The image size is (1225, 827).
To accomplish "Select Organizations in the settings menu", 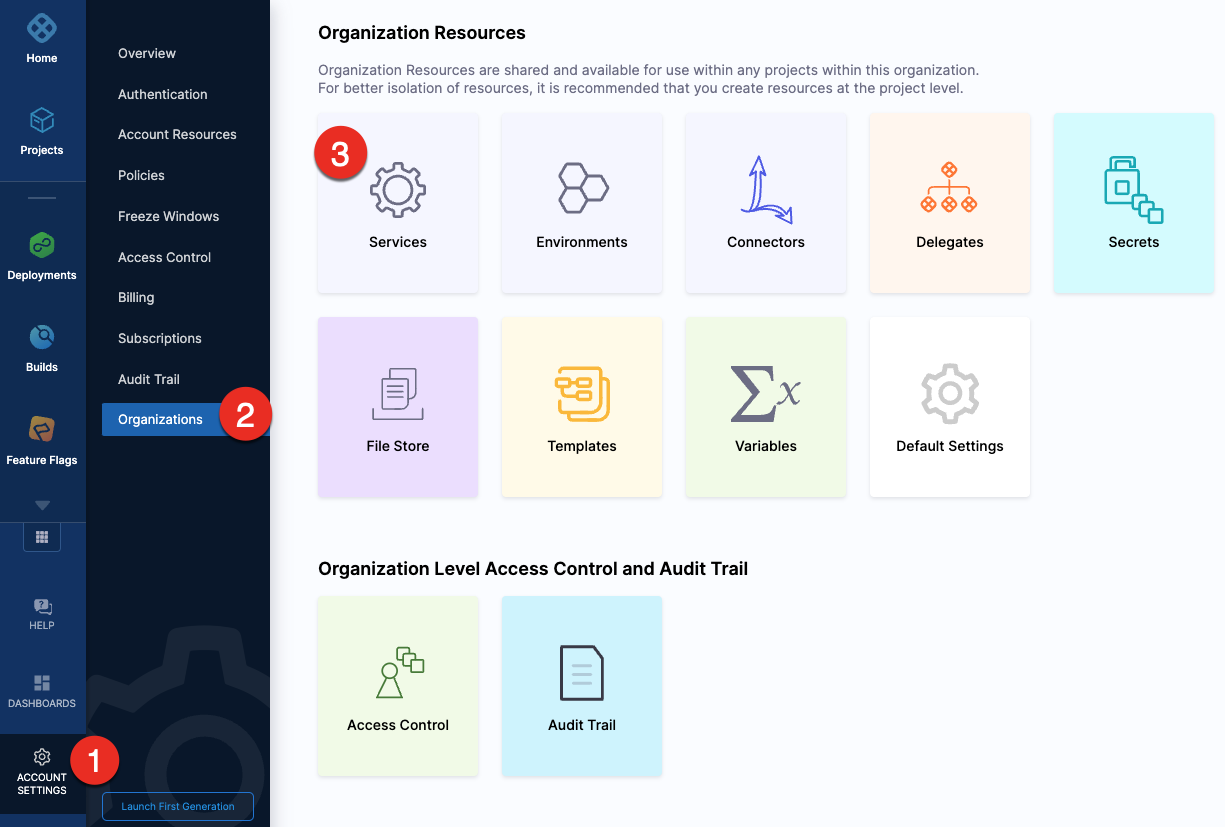I will coord(161,419).
